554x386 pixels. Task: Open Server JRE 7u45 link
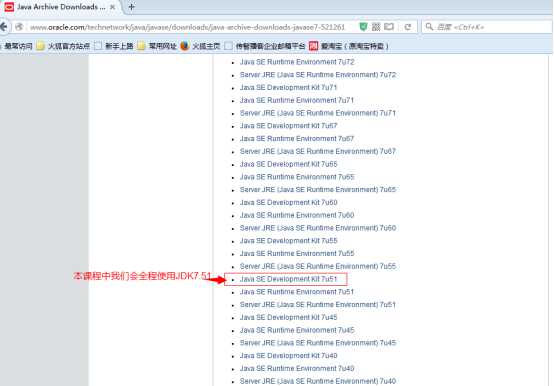point(318,343)
